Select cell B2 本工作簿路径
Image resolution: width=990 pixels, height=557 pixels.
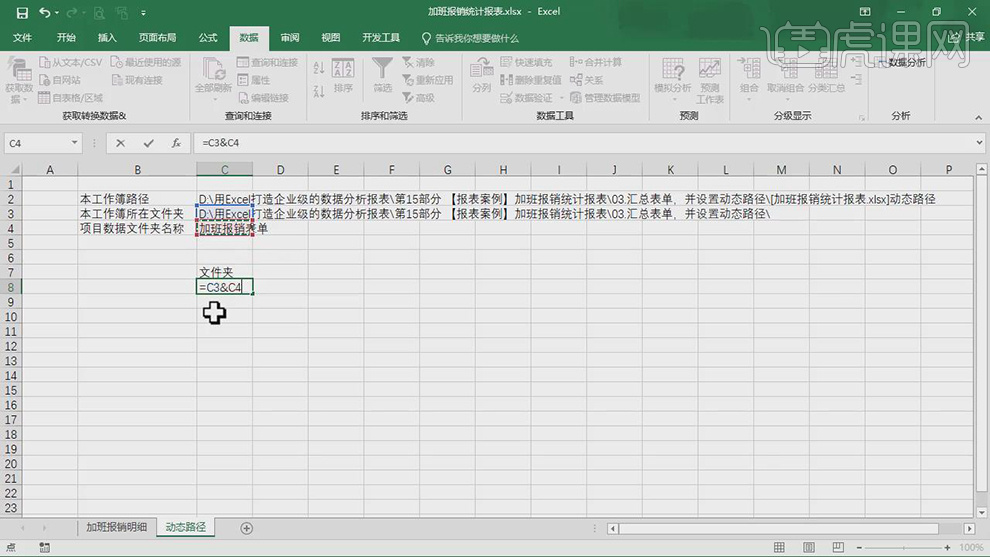137,199
